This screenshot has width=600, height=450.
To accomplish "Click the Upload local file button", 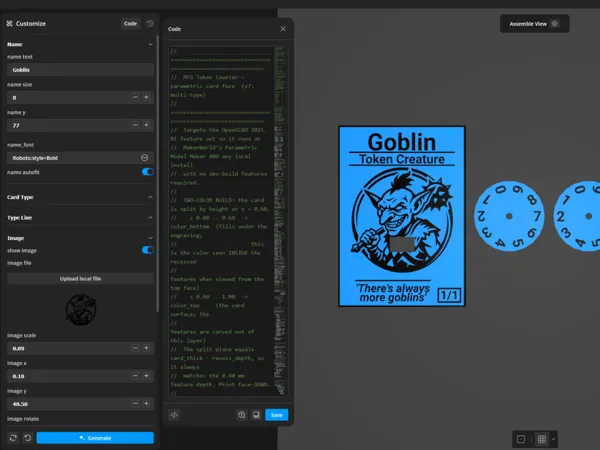I will click(80, 279).
